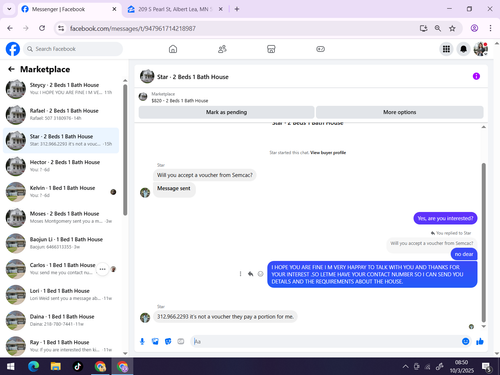Open Daina conversation
Viewport: 500px width, 375px height.
click(61, 320)
